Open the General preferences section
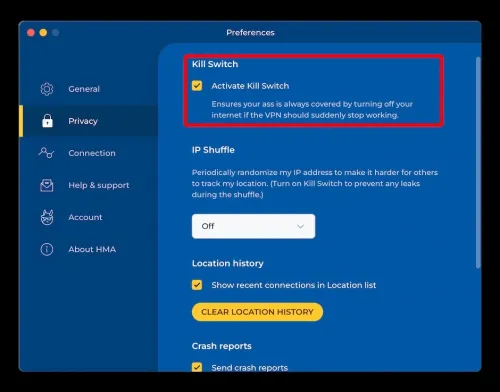500x392 pixels. tap(84, 89)
